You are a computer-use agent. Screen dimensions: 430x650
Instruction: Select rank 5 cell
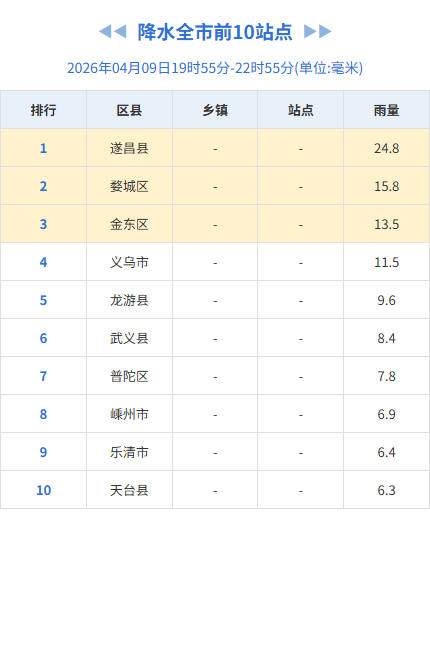coord(44,300)
